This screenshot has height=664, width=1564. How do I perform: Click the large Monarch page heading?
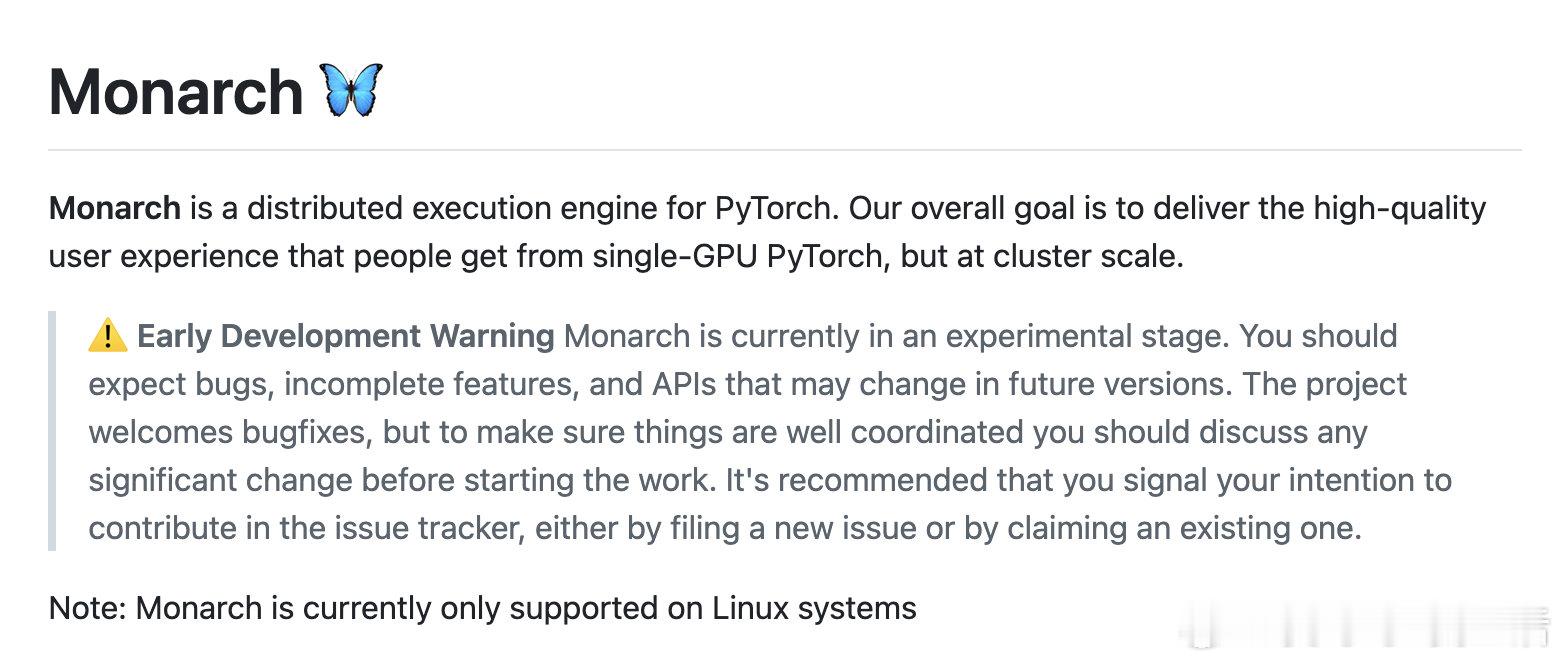point(176,91)
